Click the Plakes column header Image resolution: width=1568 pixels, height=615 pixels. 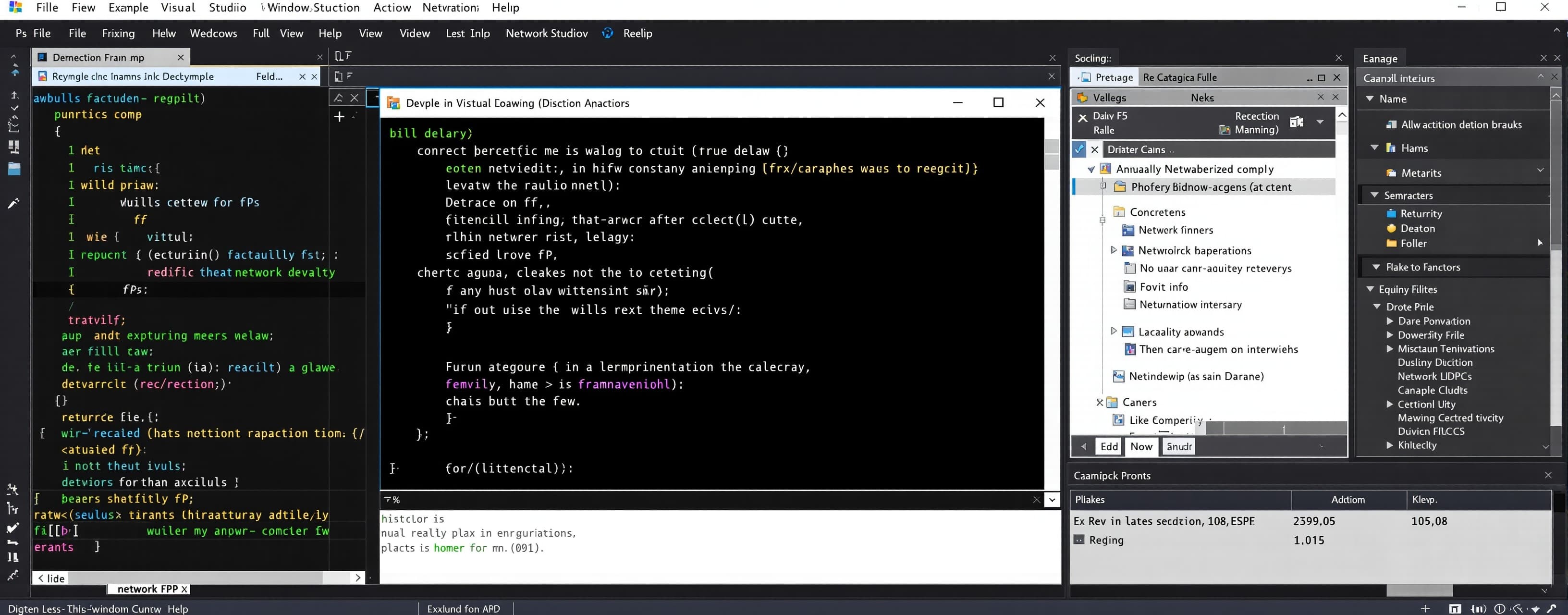(1180, 499)
